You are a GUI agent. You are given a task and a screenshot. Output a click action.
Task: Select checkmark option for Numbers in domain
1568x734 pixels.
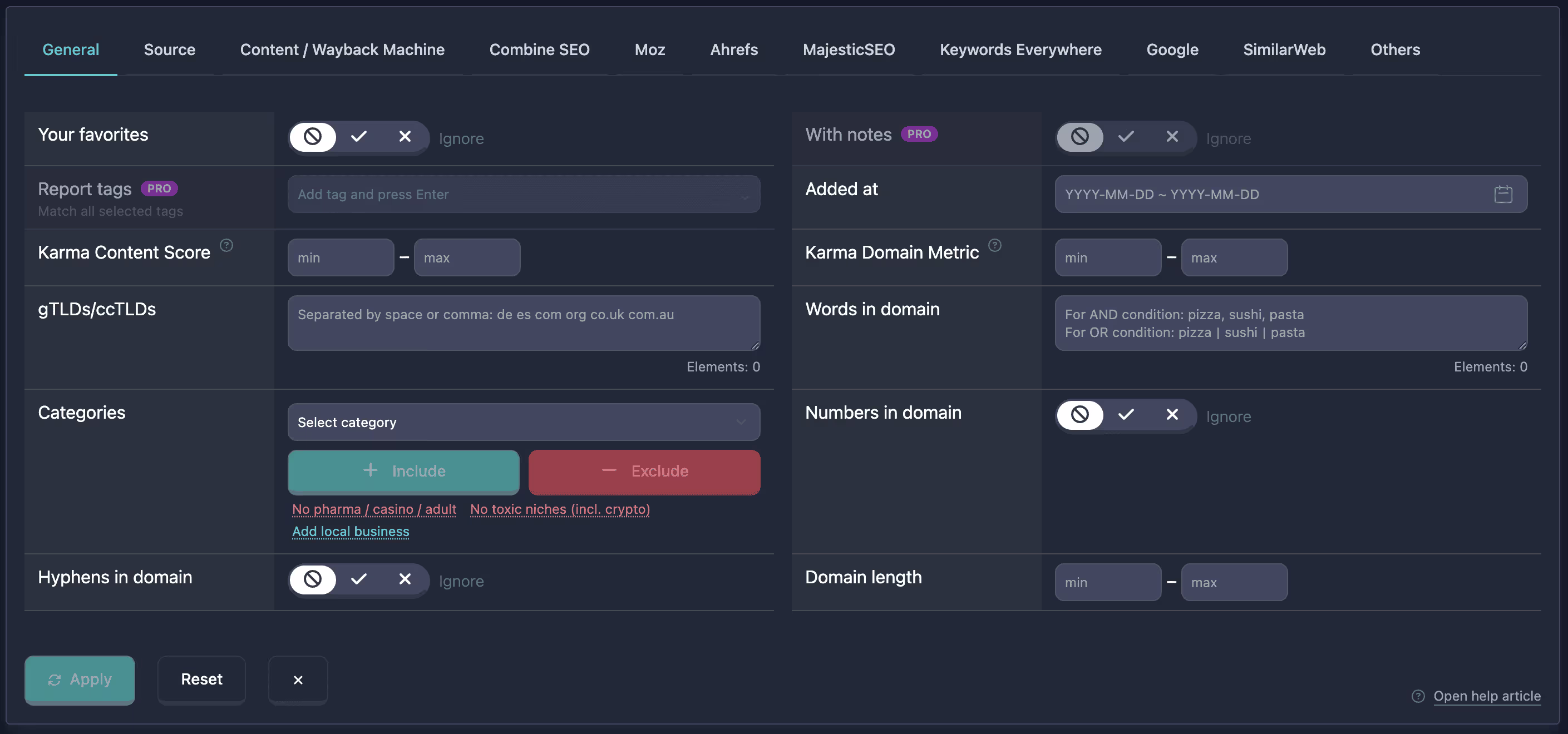click(1126, 414)
